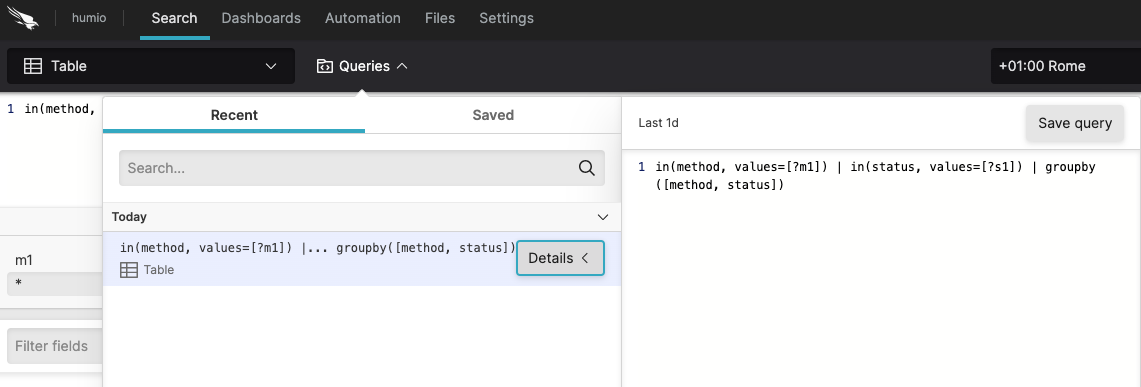1141x387 pixels.
Task: Click the table icon in widget selector
Action: pyautogui.click(x=33, y=66)
